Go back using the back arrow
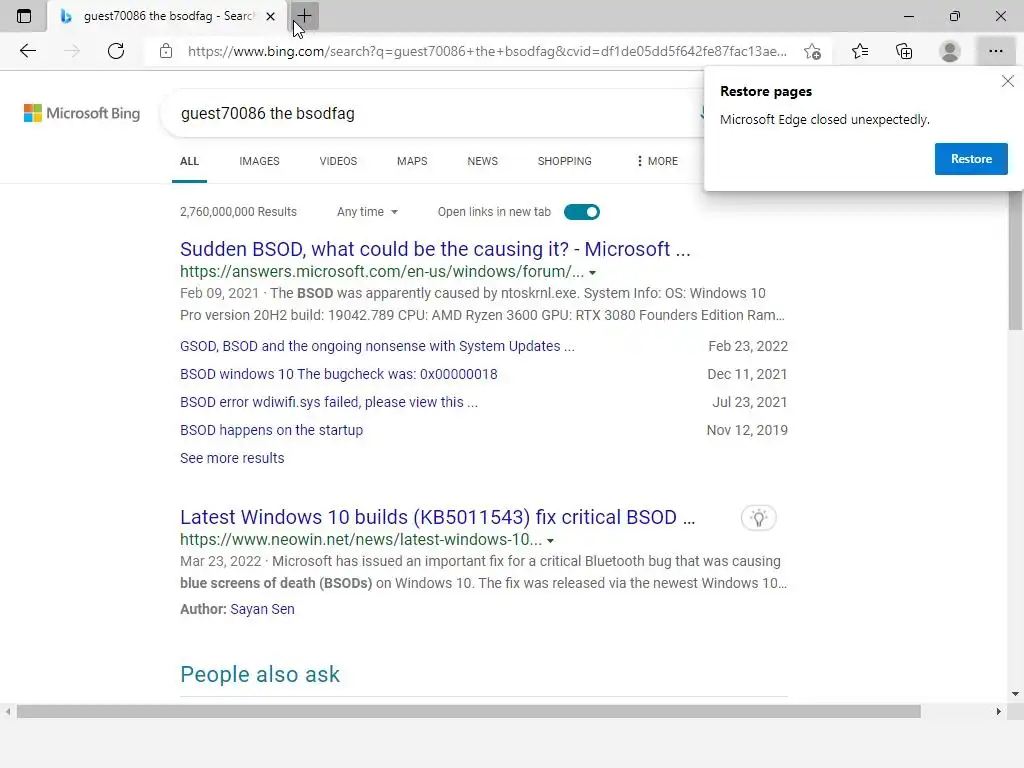The image size is (1024, 768). [x=27, y=51]
